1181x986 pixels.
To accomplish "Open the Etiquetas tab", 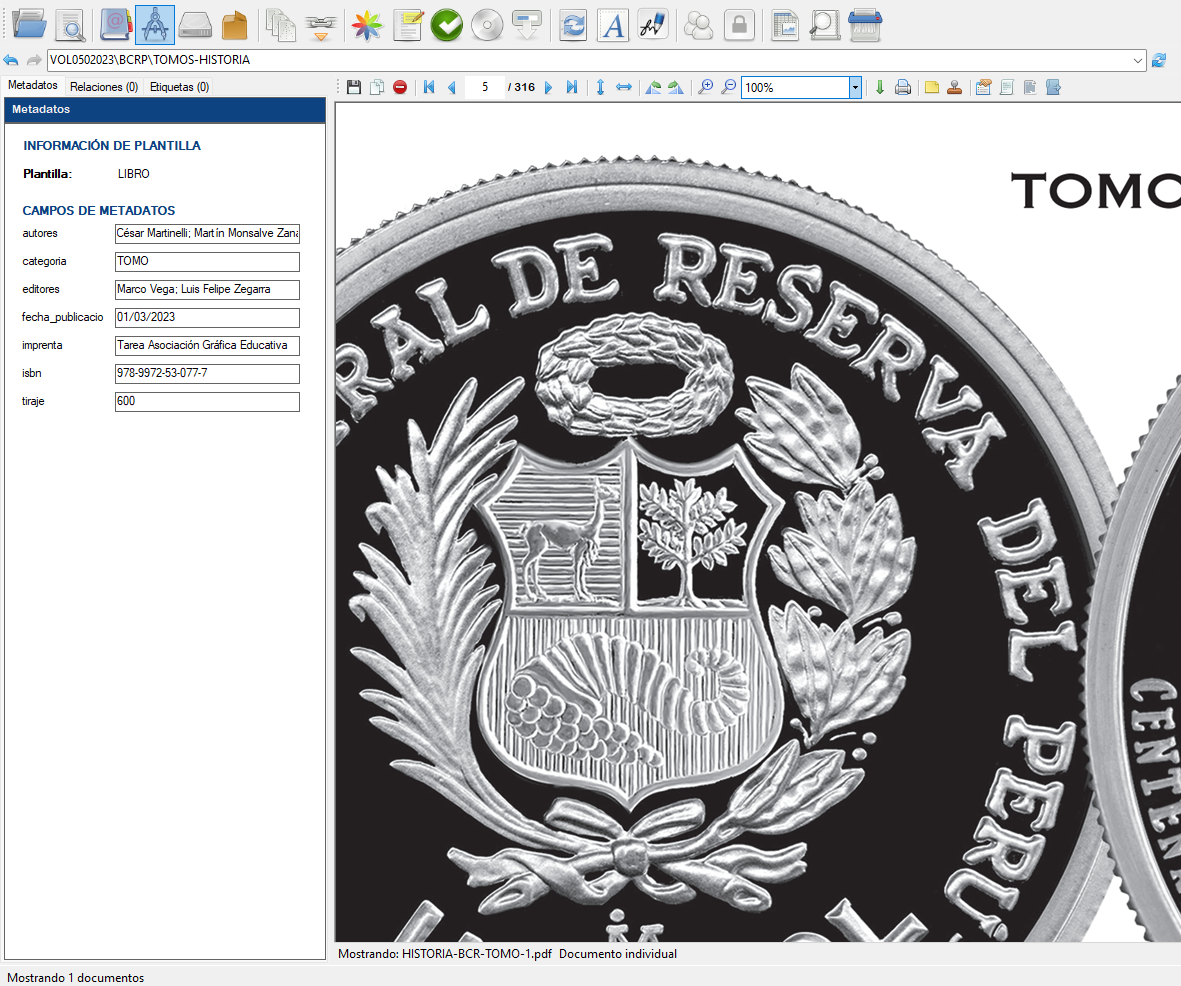I will (x=179, y=87).
